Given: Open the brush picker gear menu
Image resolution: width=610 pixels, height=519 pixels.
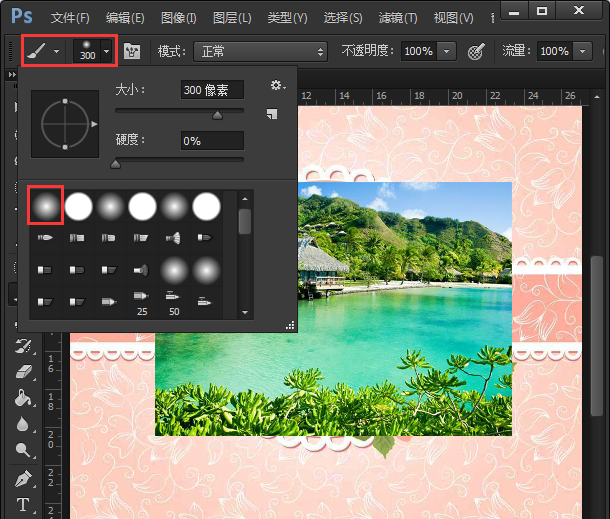Looking at the screenshot, I should click(x=277, y=87).
